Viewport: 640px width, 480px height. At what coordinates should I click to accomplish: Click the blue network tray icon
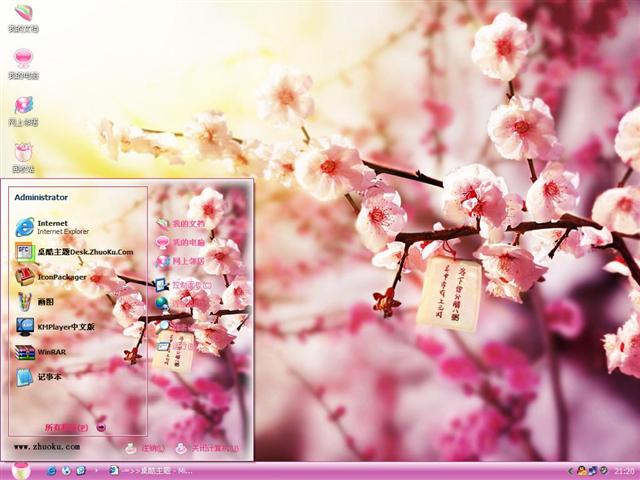pos(593,471)
